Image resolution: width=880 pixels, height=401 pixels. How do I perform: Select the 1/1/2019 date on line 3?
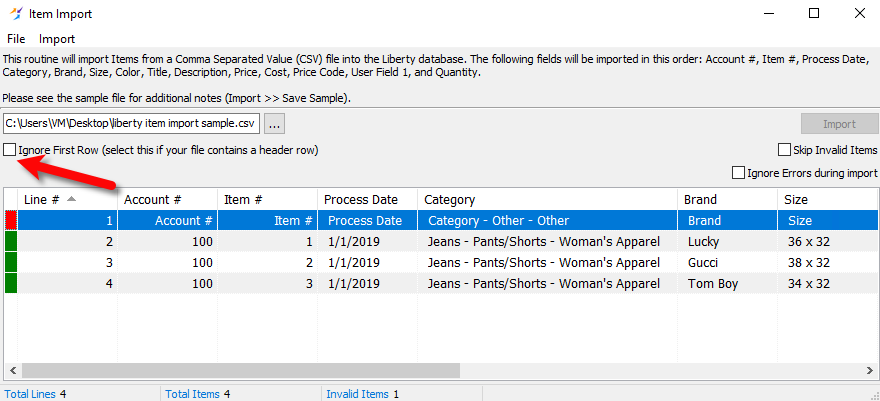point(368,262)
